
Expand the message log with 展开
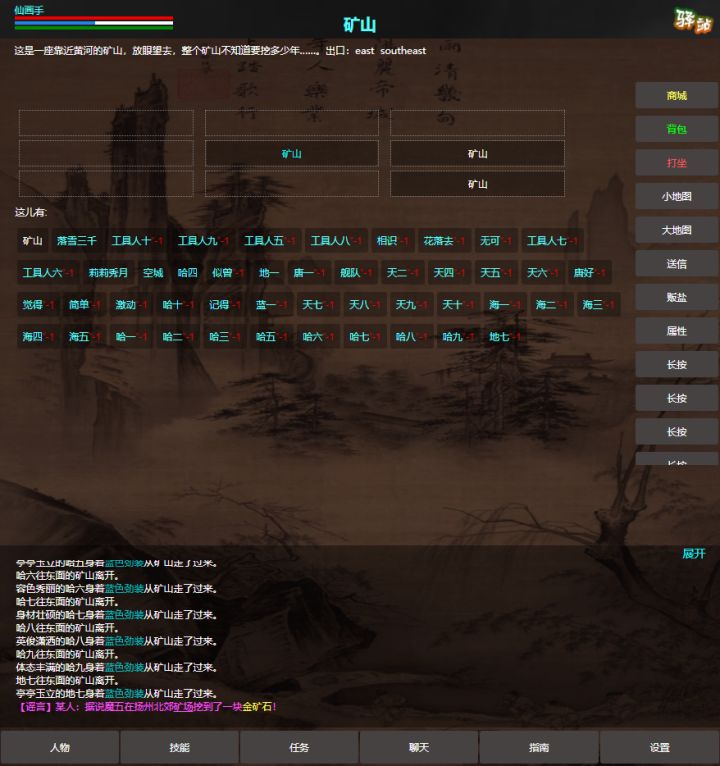pos(694,553)
